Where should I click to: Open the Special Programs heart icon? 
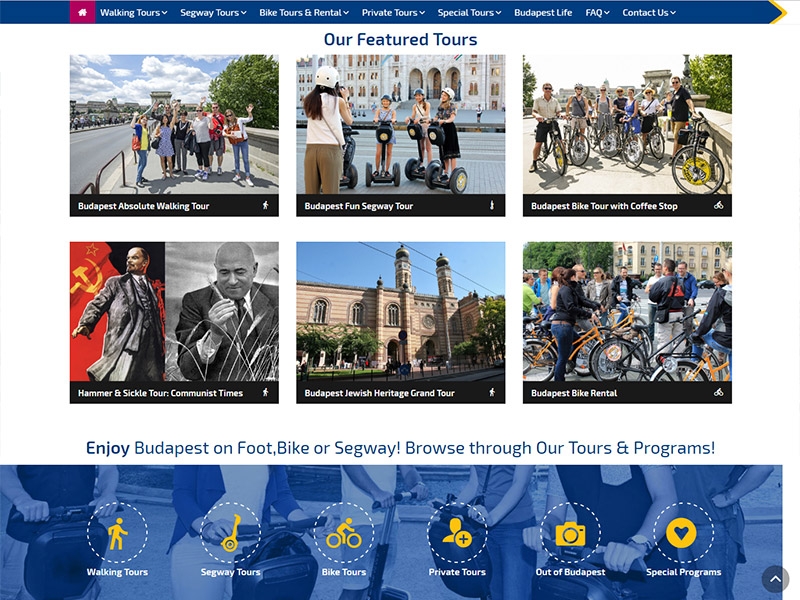(684, 533)
